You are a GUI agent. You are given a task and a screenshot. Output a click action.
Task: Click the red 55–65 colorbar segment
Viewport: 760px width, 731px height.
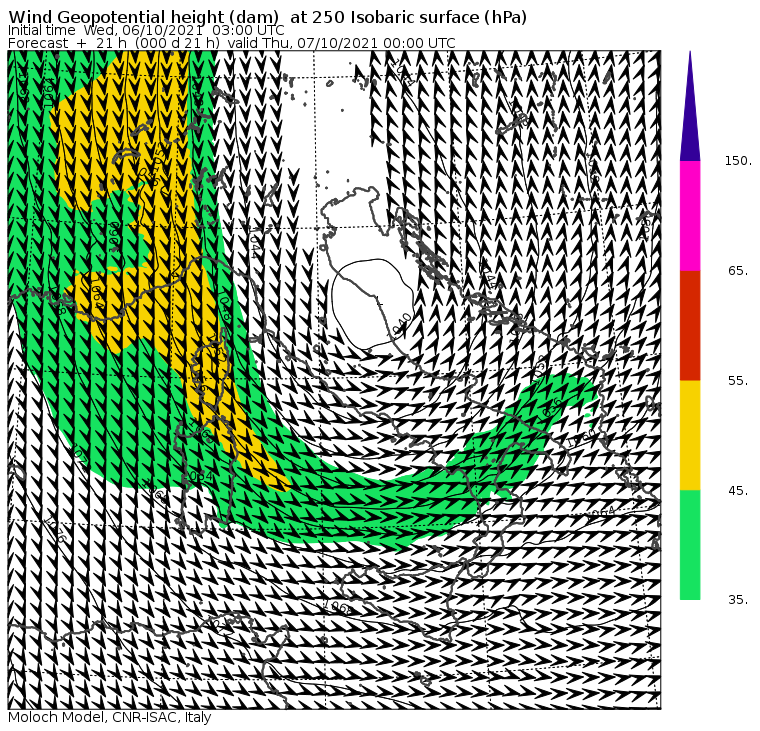click(690, 325)
